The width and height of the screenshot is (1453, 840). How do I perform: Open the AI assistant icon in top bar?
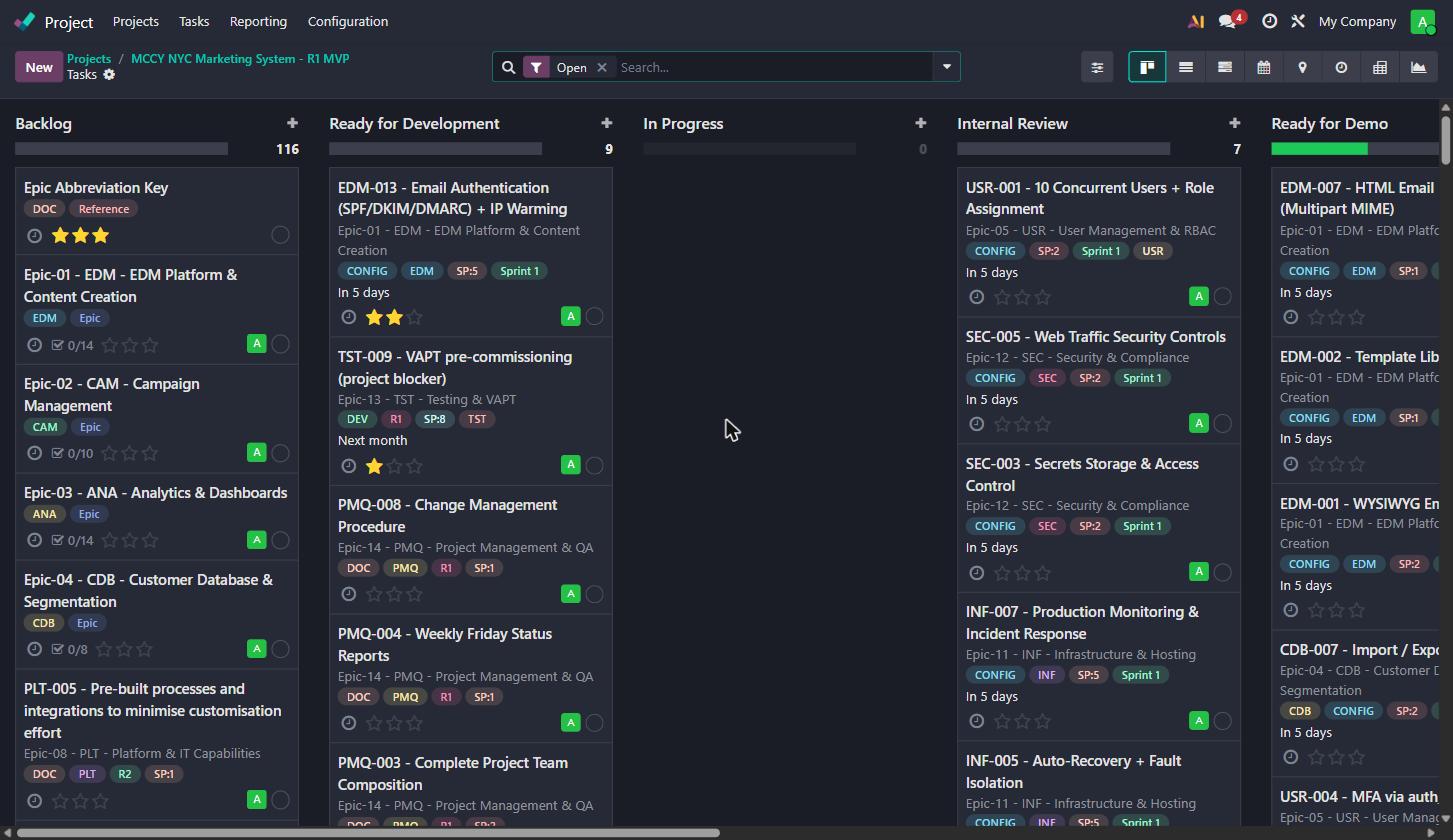tap(1195, 21)
